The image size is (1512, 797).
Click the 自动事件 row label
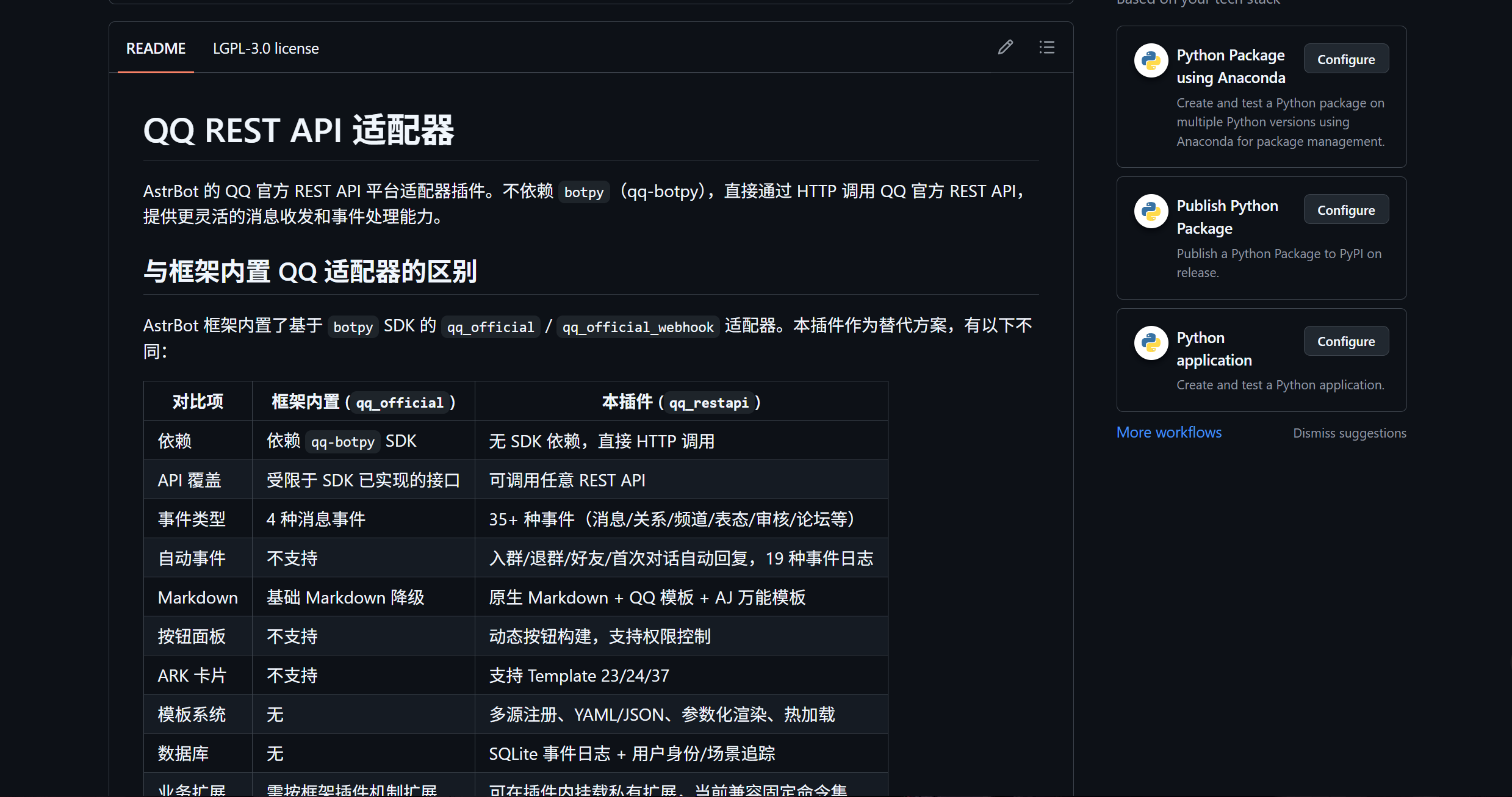point(198,558)
